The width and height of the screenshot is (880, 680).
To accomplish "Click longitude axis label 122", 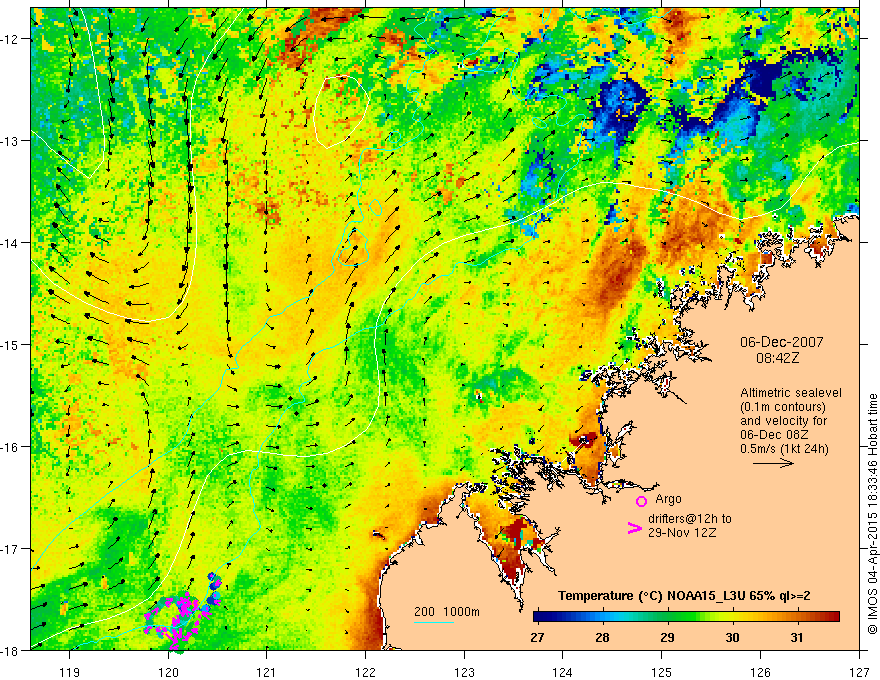I will [365, 672].
